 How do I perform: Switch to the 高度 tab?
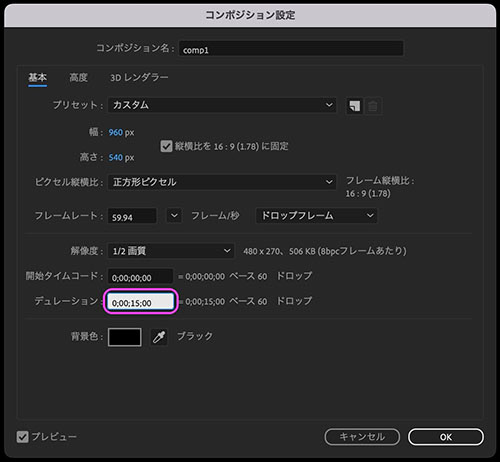(x=78, y=78)
